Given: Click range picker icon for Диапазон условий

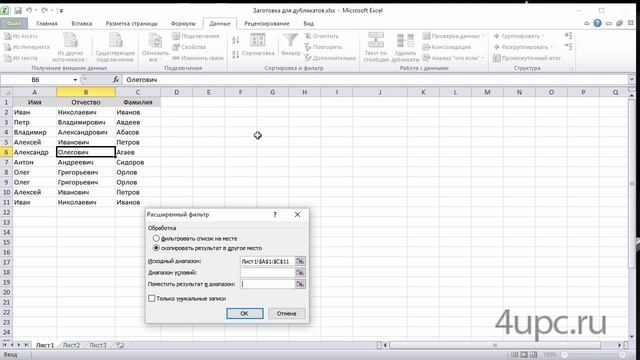Looking at the screenshot, I should coord(300,272).
